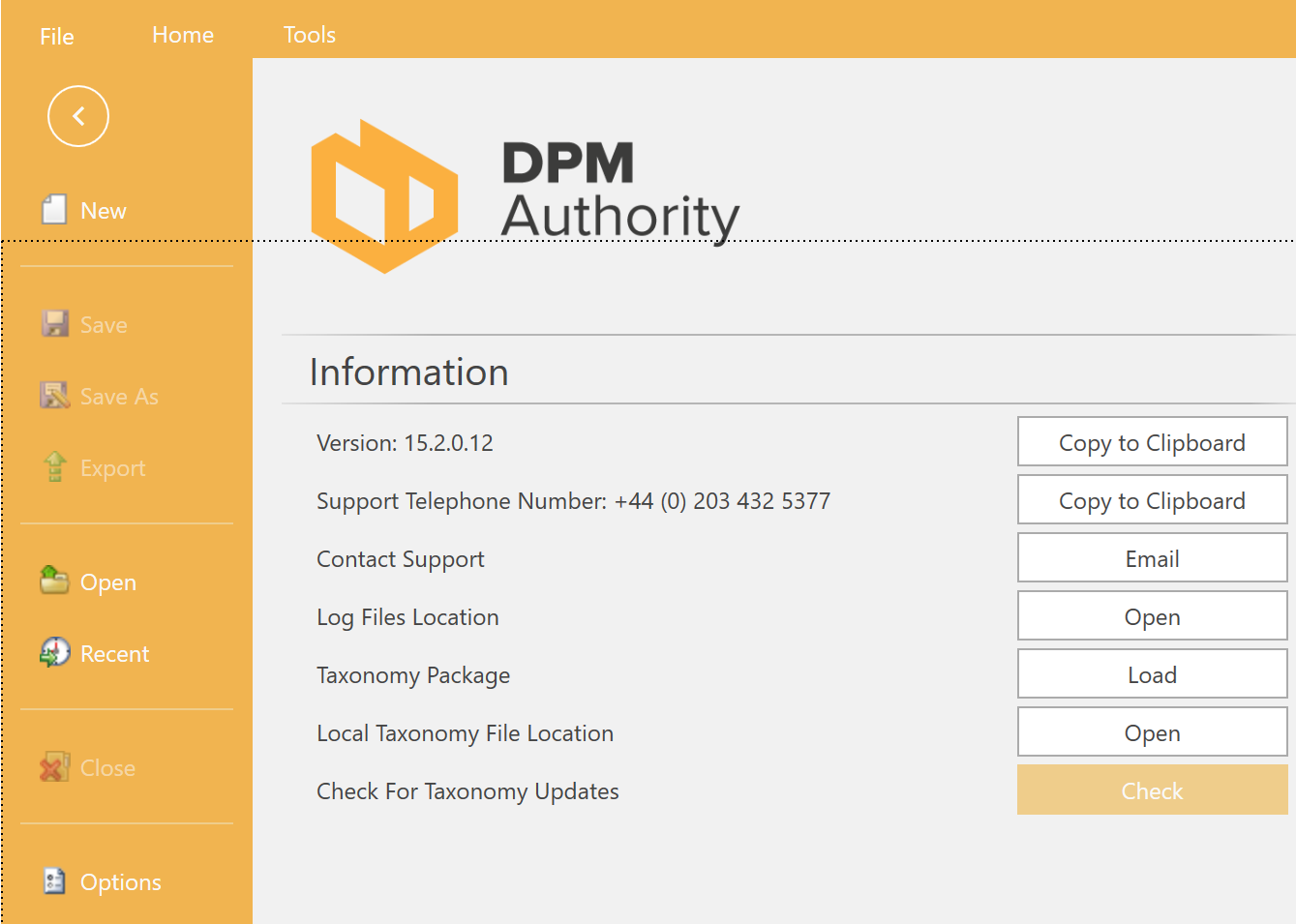
Task: Select New in the sidebar
Action: [104, 211]
